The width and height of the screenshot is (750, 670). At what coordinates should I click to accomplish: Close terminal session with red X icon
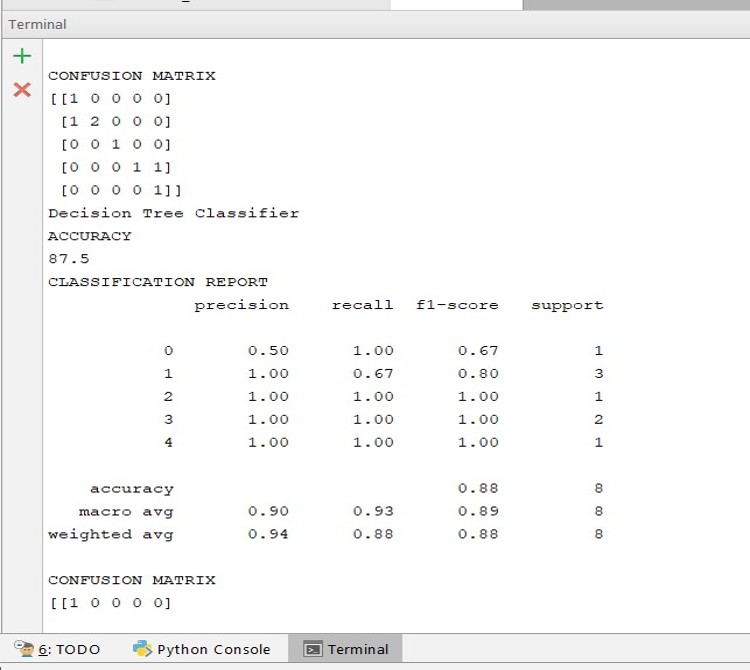[x=22, y=90]
